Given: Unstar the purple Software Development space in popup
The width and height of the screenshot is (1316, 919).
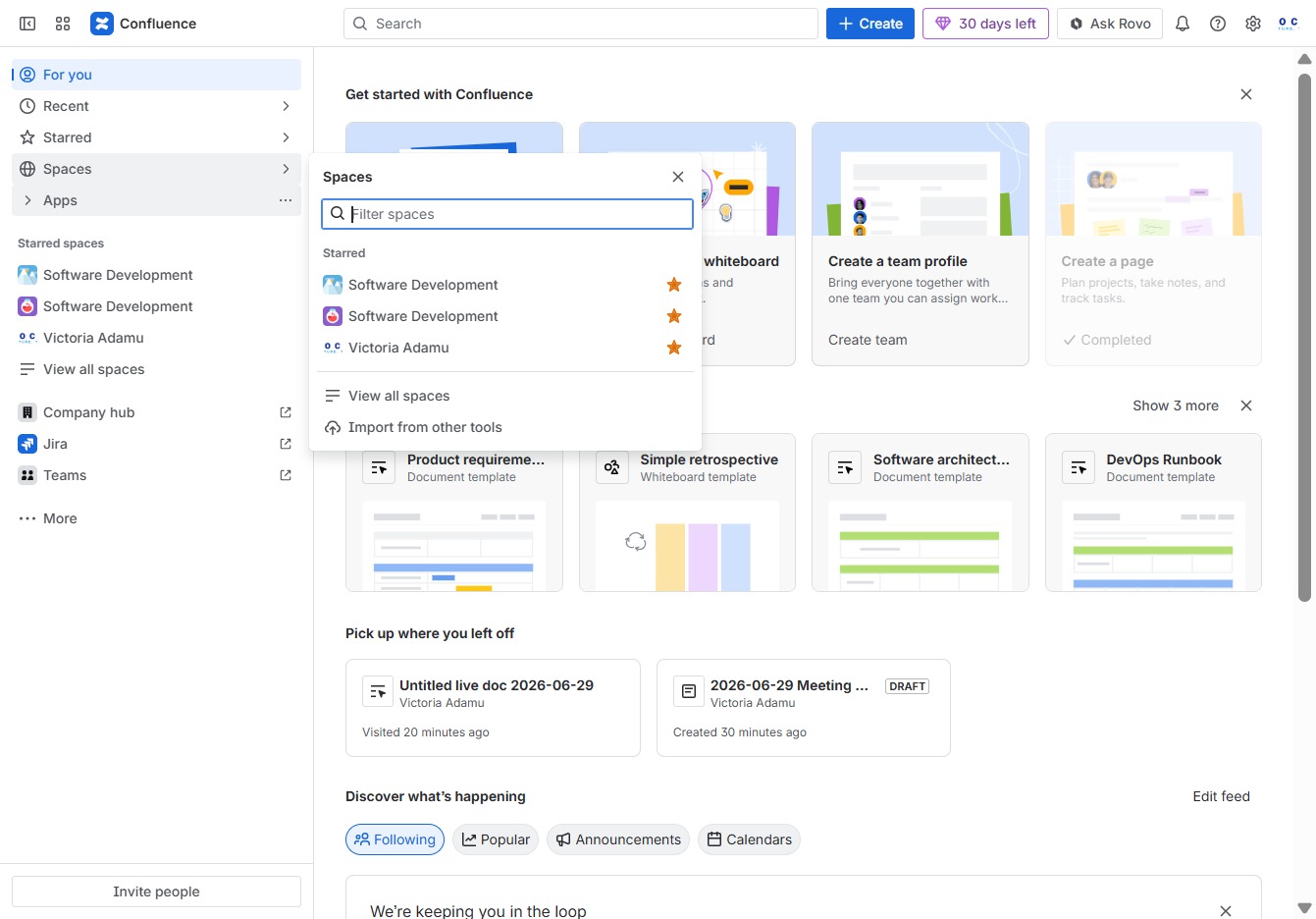Looking at the screenshot, I should (x=674, y=316).
